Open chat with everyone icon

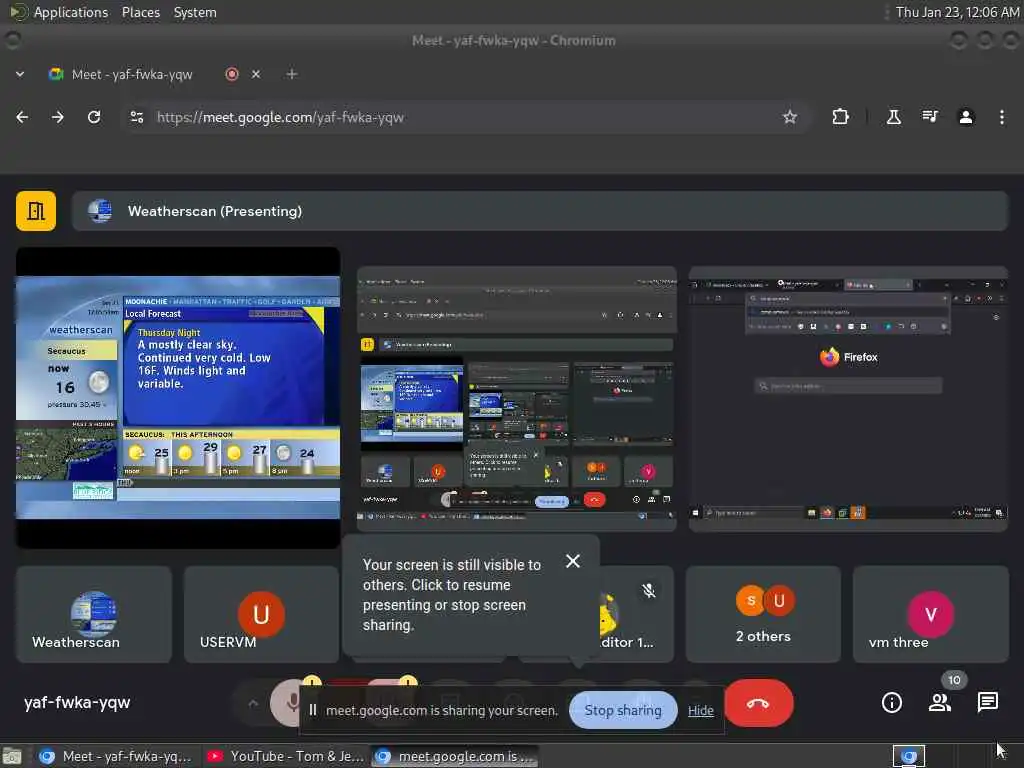click(x=987, y=703)
